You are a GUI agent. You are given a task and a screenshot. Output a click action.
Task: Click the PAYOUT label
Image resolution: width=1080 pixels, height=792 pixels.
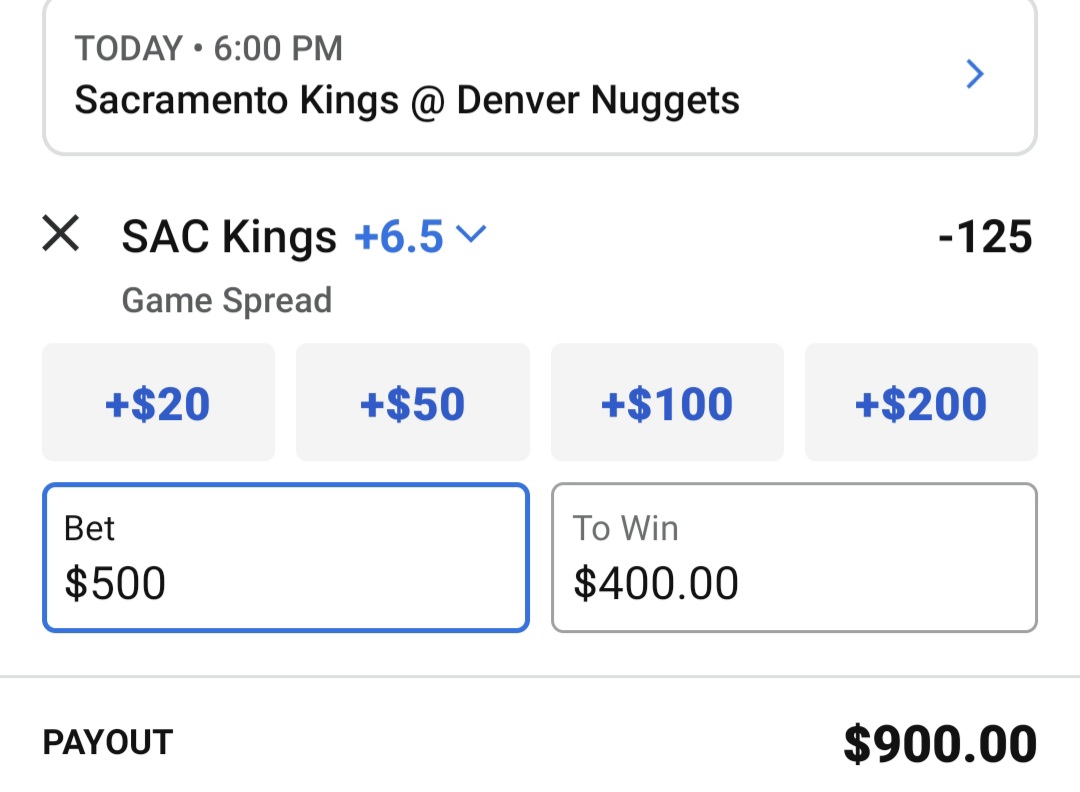108,743
